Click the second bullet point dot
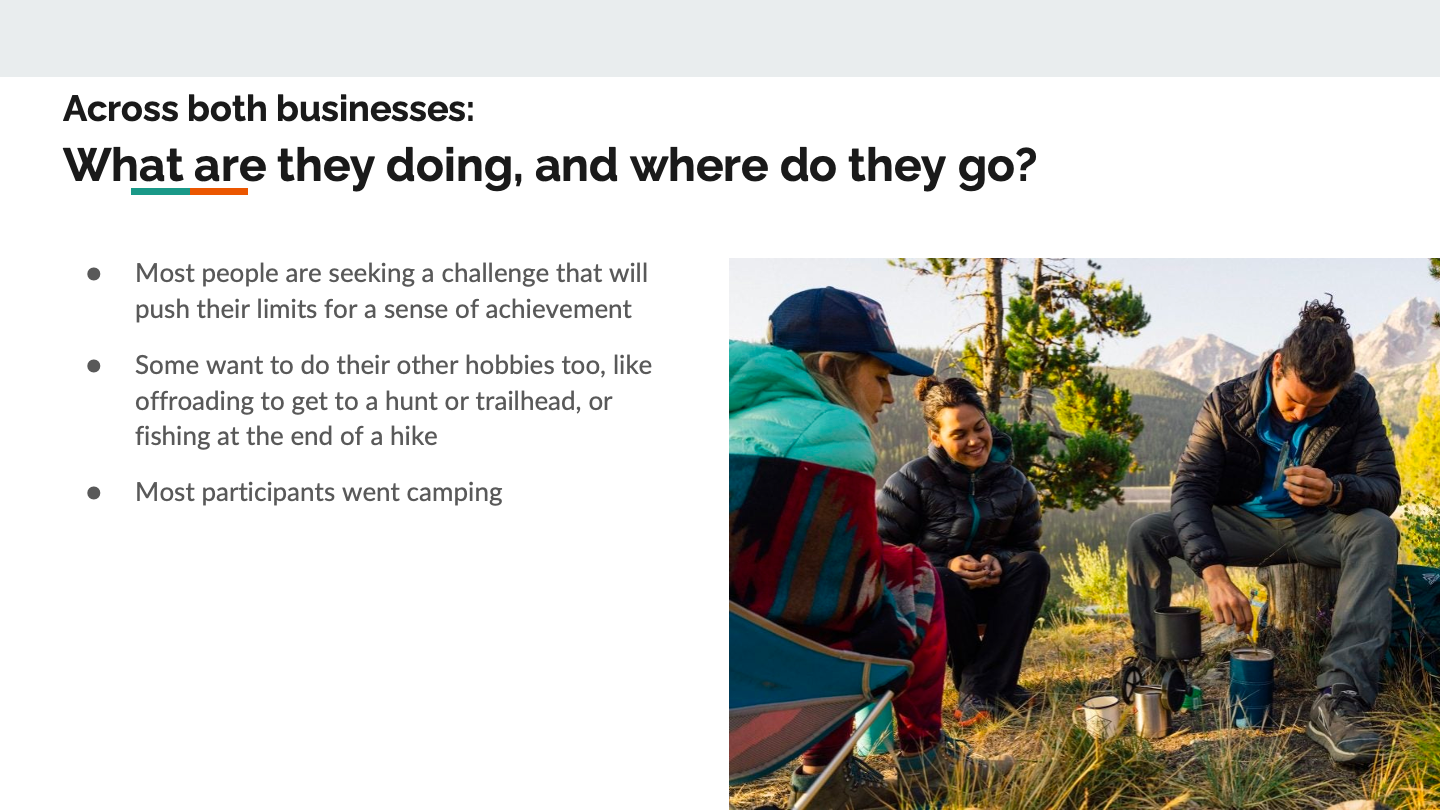 pyautogui.click(x=95, y=365)
